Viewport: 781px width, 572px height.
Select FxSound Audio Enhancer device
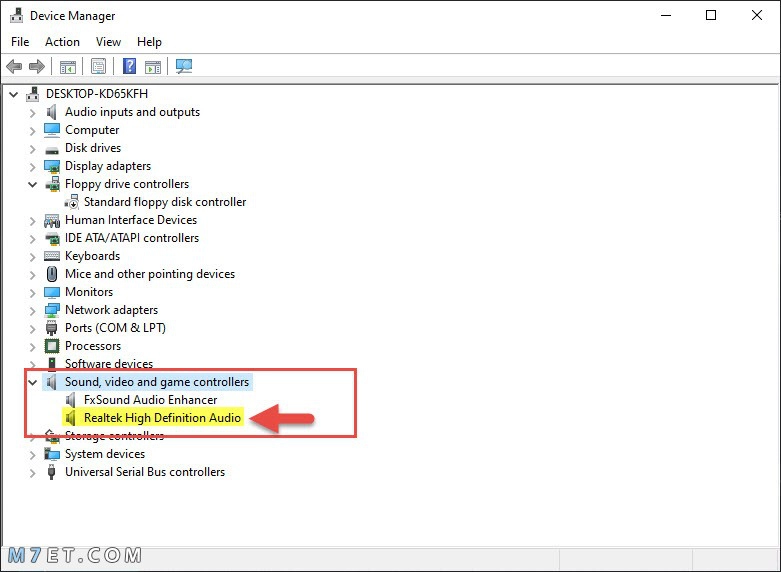[150, 400]
